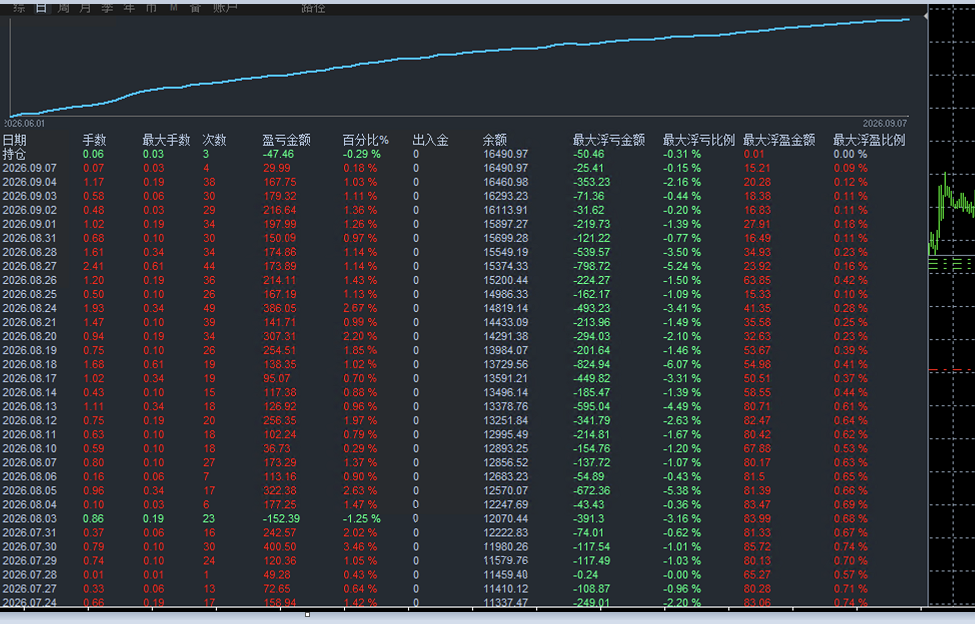Select the 2026.08.24 date row
The width and height of the screenshot is (975, 624).
click(29, 308)
